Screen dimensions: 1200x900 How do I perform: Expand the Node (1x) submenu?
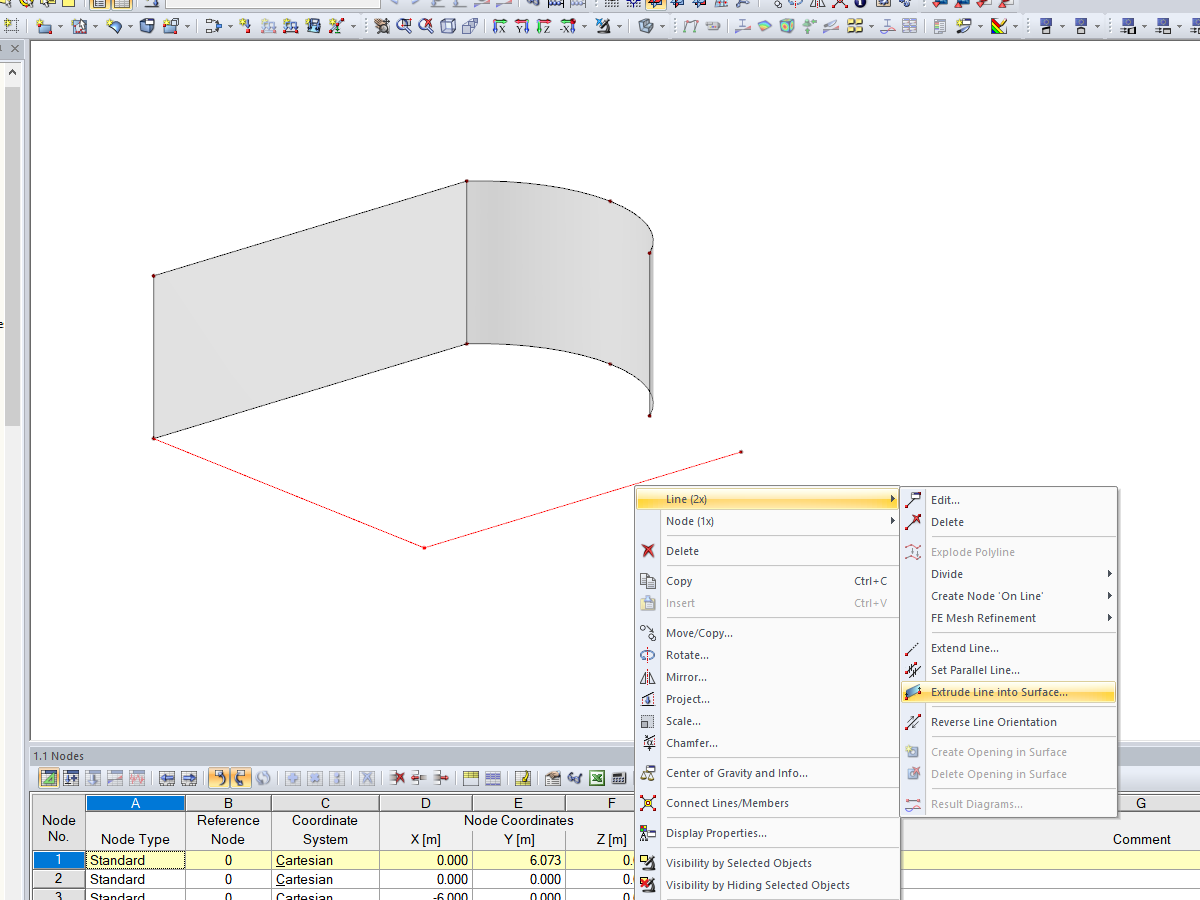[x=767, y=520]
